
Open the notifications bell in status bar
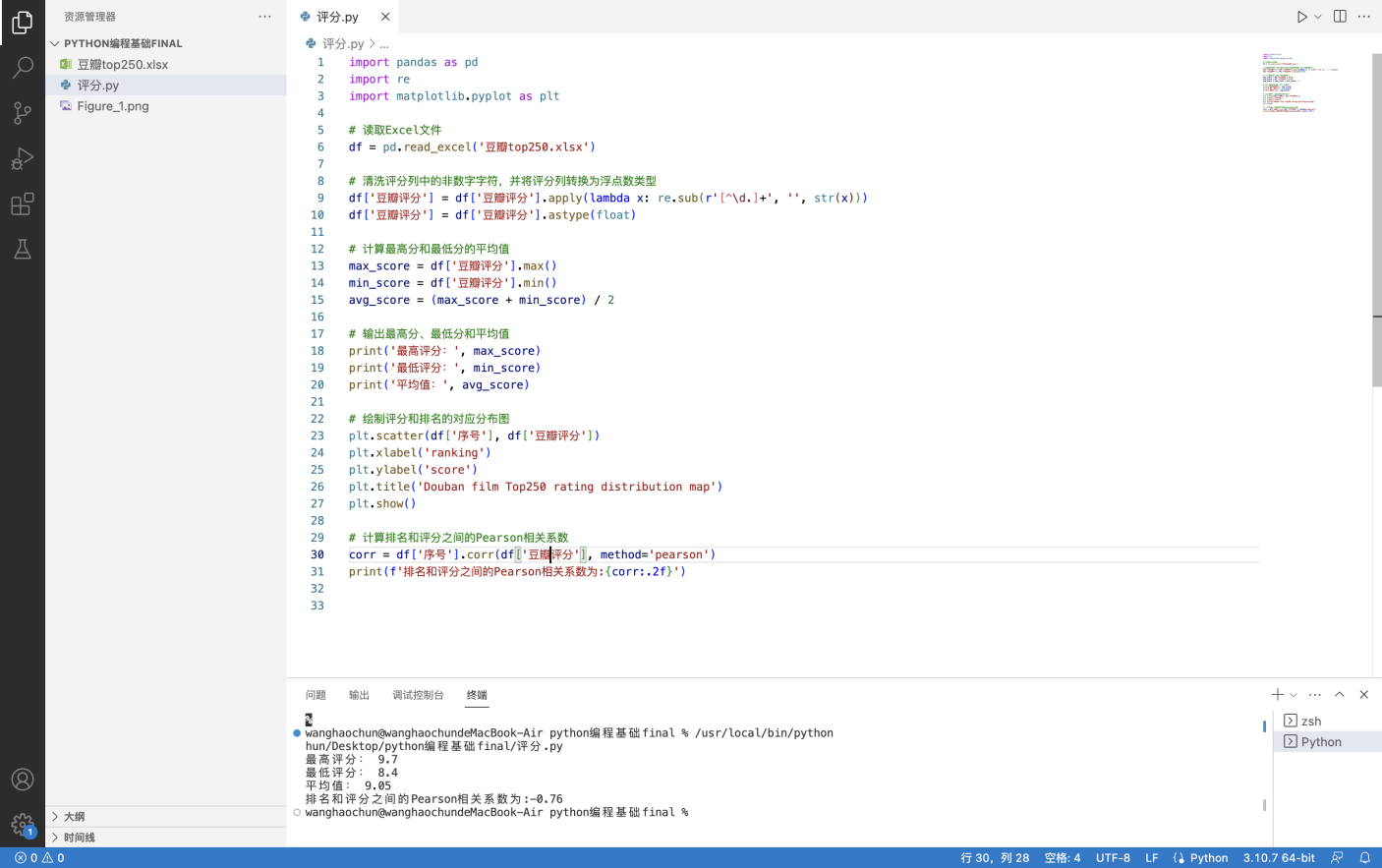coord(1364,857)
